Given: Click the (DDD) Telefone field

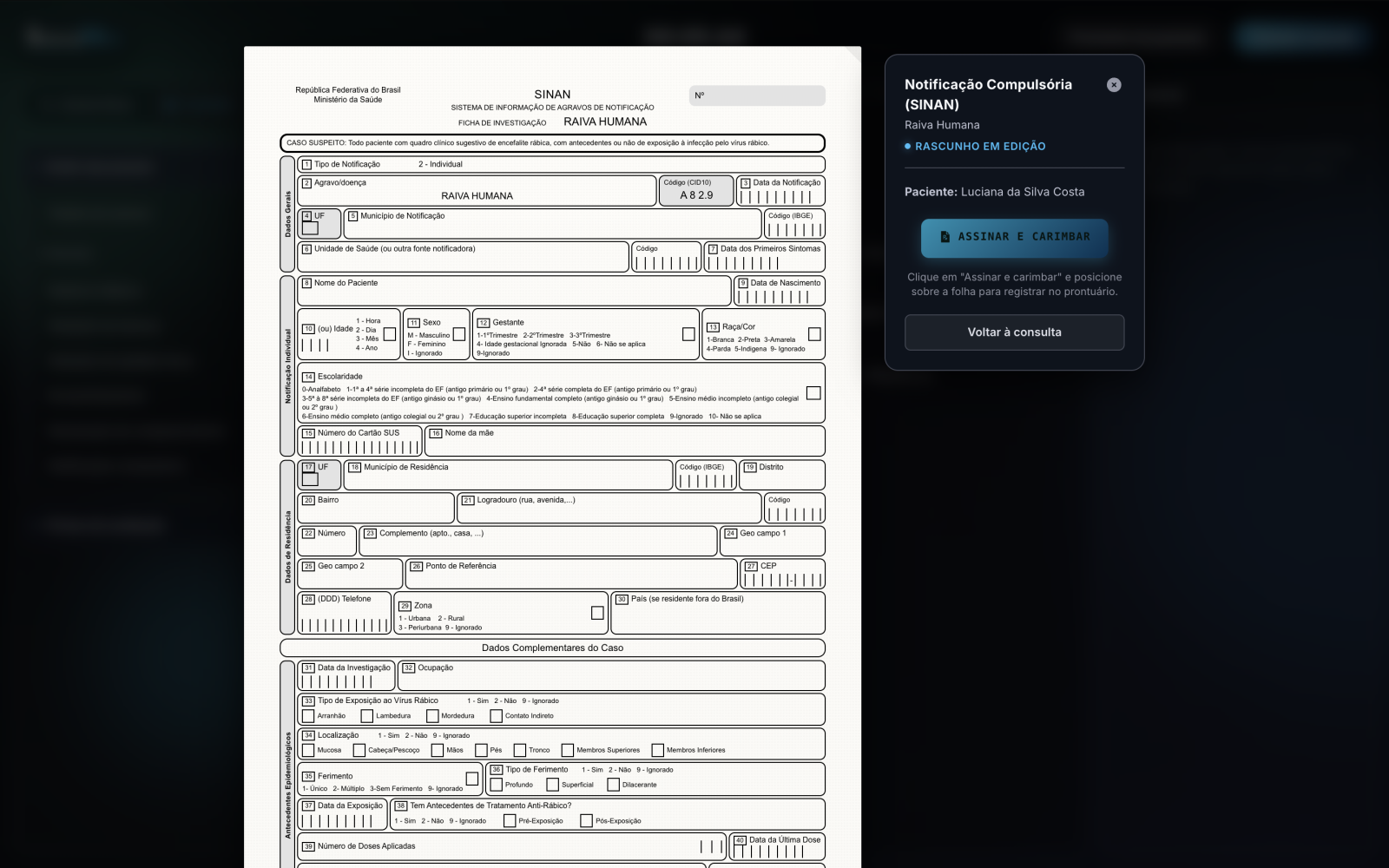Looking at the screenshot, I should [x=344, y=613].
